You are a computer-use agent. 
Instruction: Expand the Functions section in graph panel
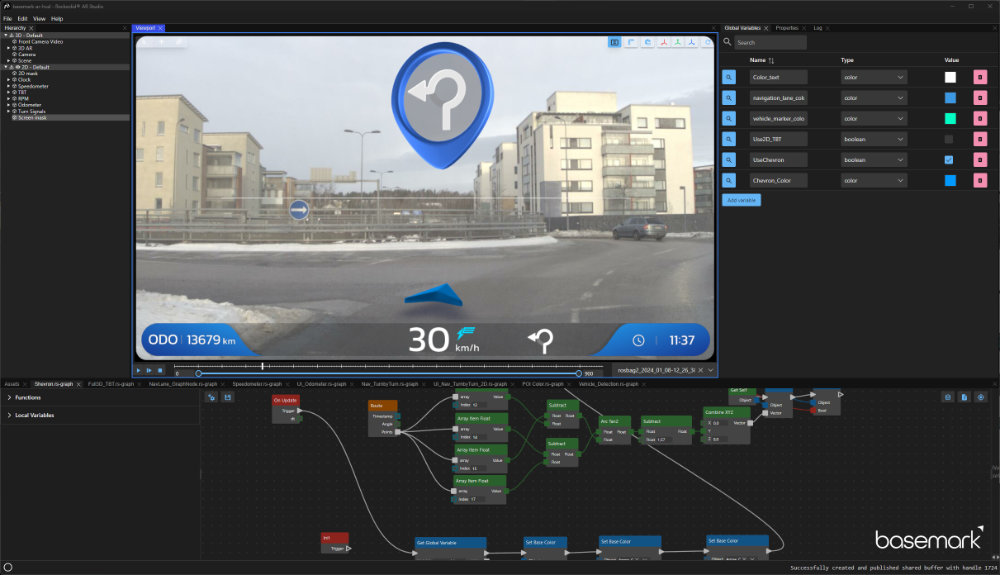pyautogui.click(x=9, y=397)
